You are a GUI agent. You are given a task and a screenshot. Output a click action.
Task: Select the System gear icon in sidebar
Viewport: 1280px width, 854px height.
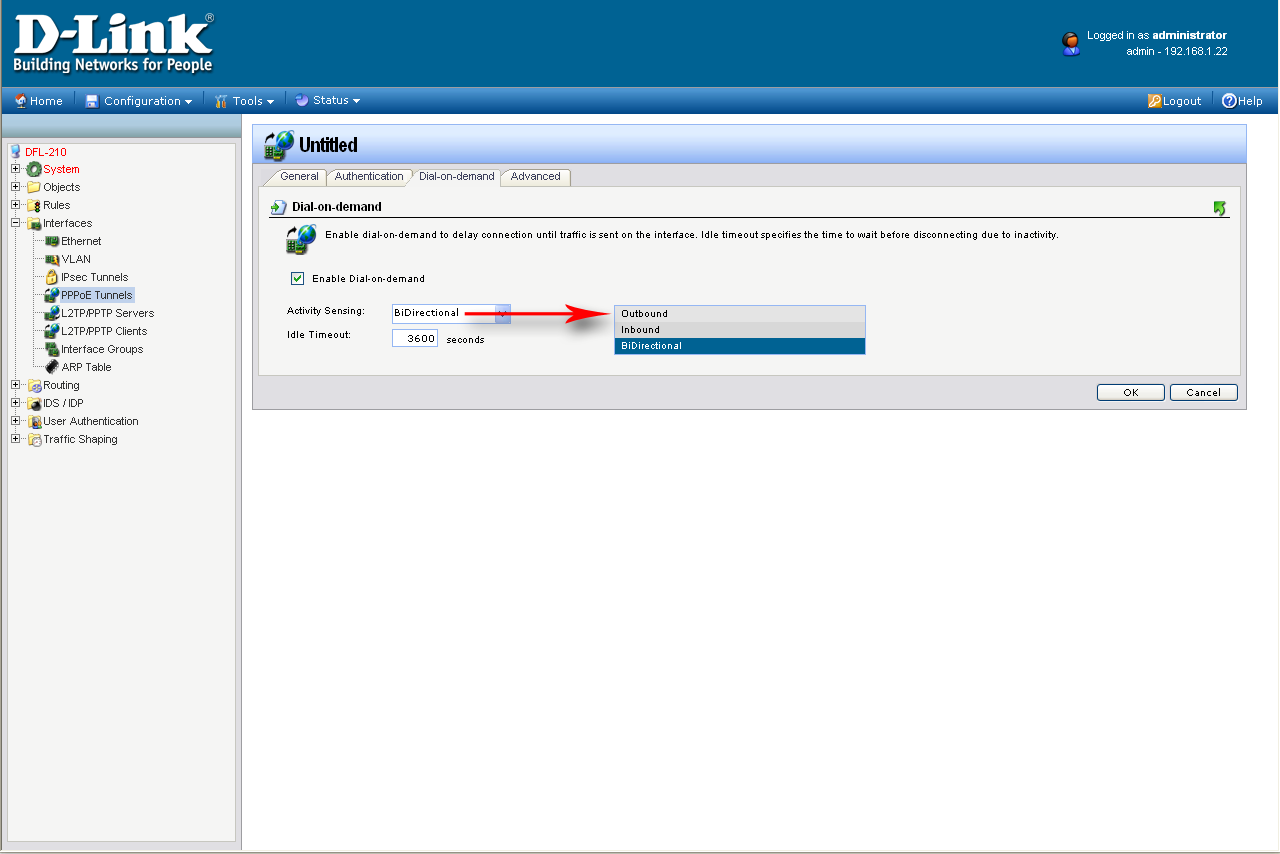pos(34,169)
